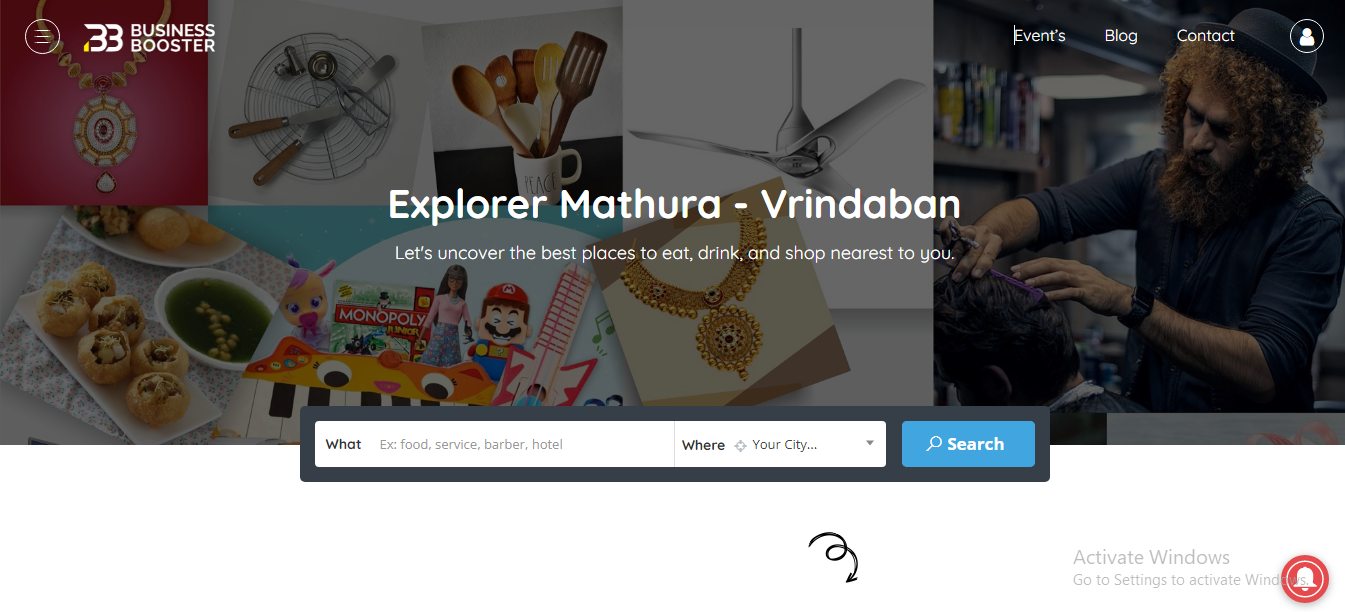Click the blue Search button
This screenshot has width=1345, height=612.
click(968, 444)
